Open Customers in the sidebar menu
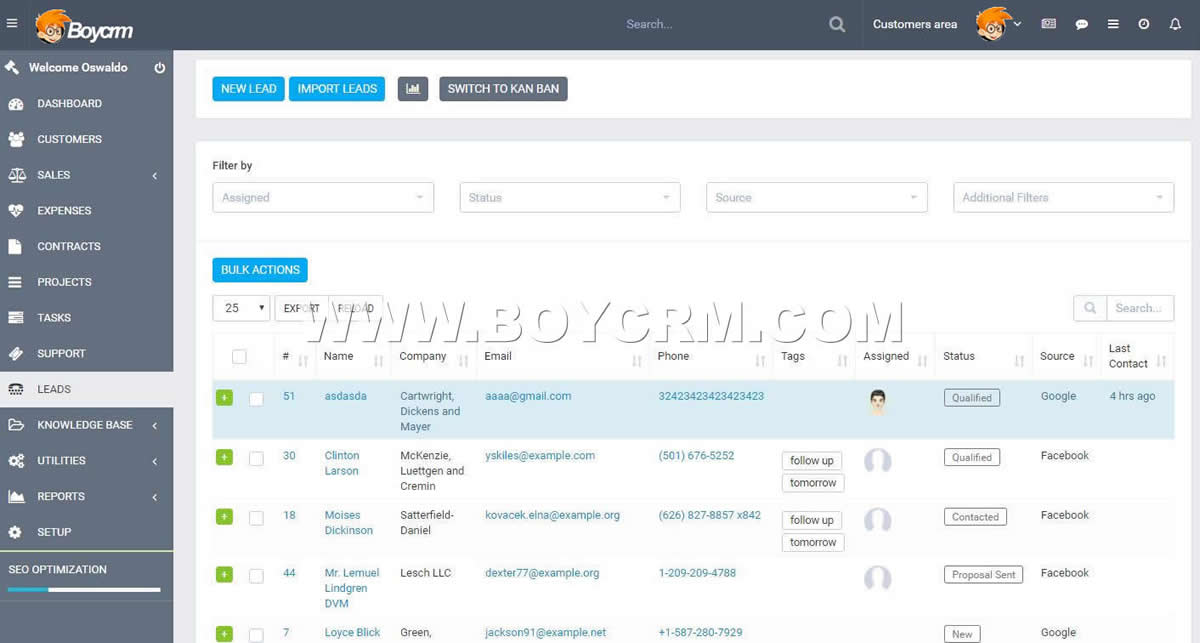The width and height of the screenshot is (1200, 643). 69,139
